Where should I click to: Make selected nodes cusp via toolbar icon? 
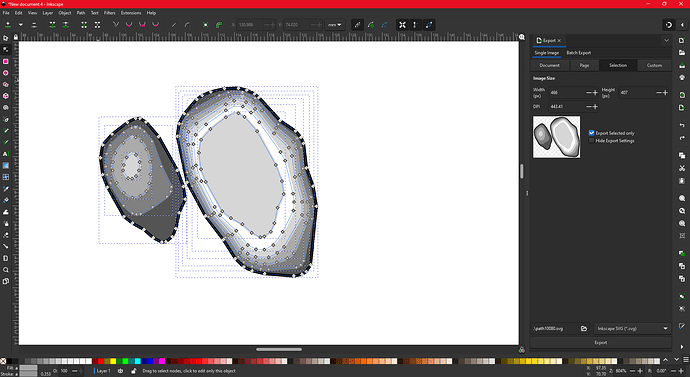point(116,25)
